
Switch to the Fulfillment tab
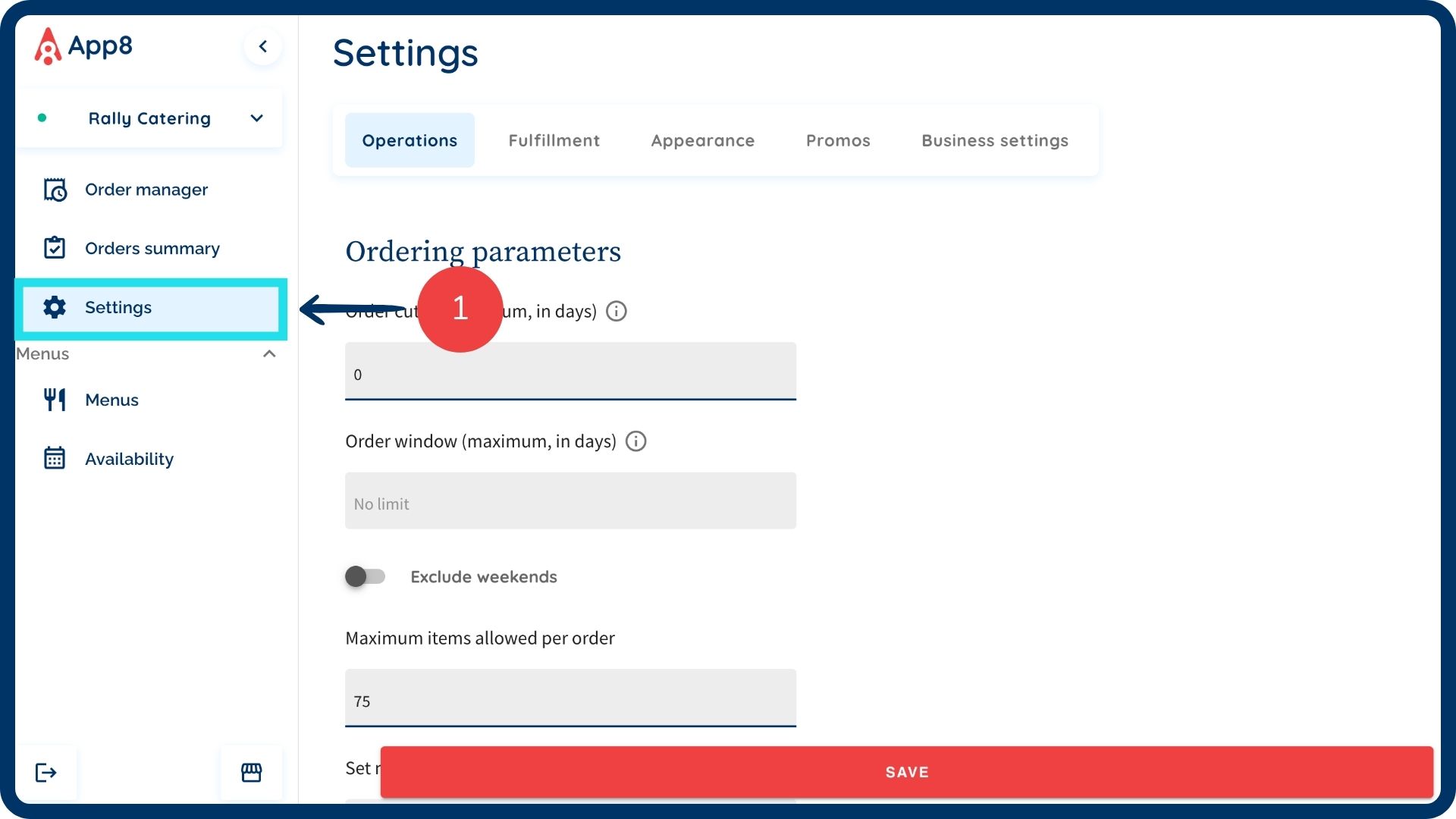tap(554, 140)
